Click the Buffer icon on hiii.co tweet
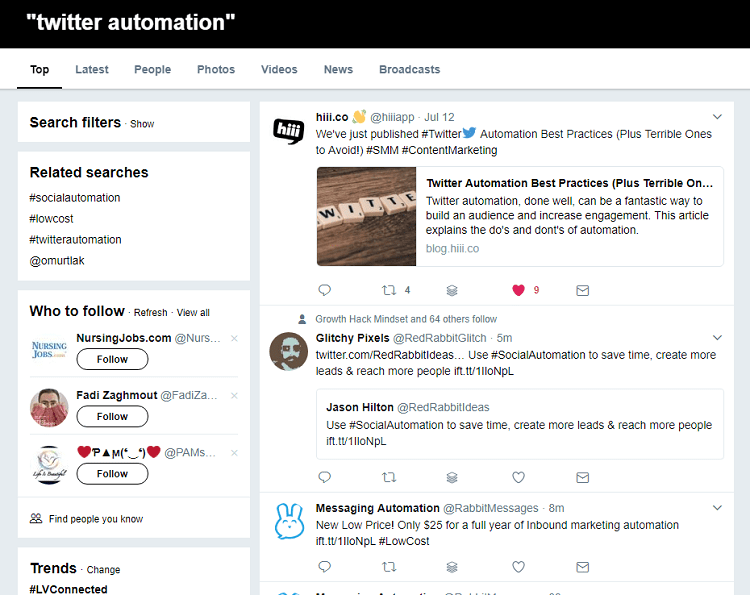Viewport: 750px width, 595px height. [452, 290]
